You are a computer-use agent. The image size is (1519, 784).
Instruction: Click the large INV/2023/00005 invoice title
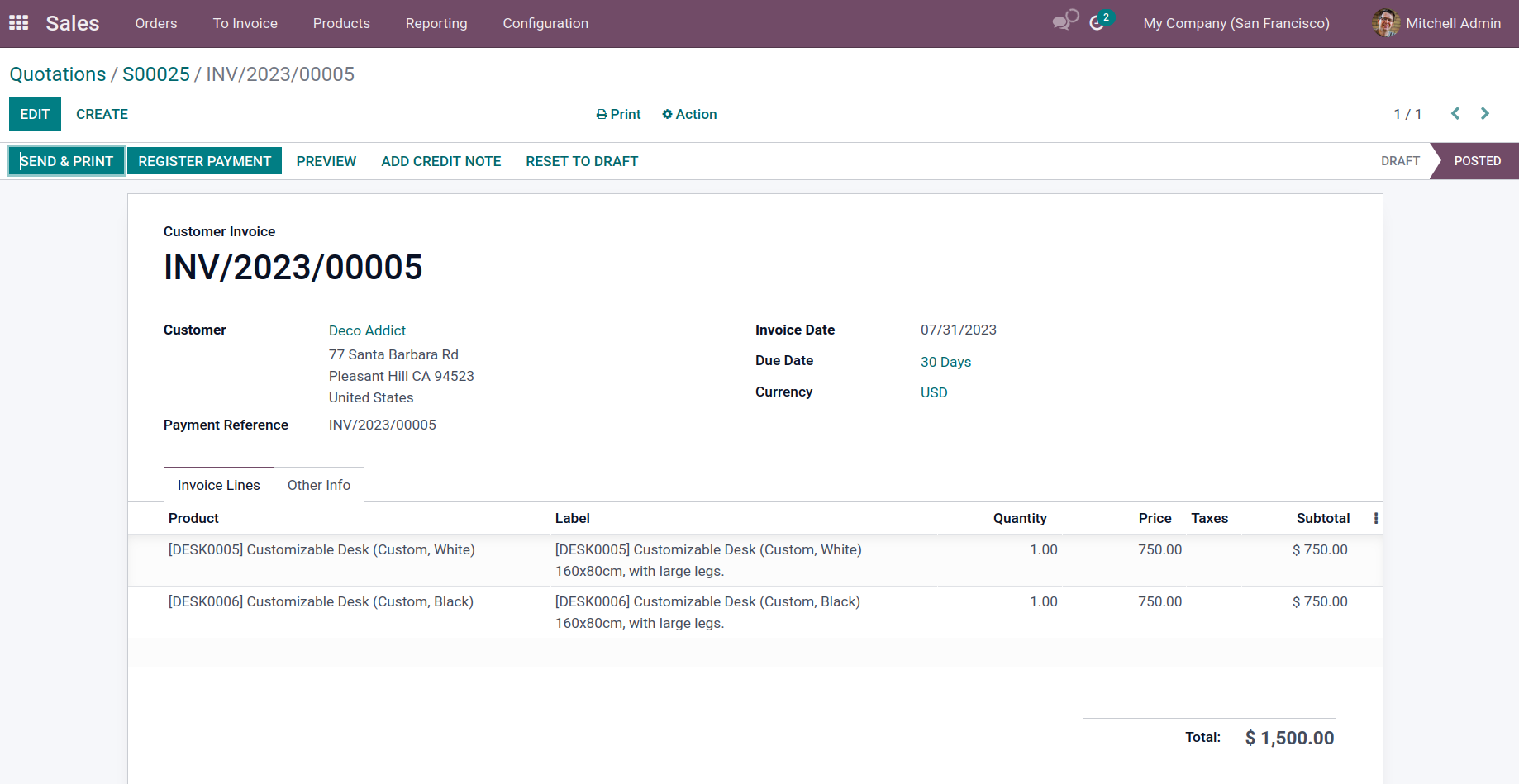(x=293, y=267)
